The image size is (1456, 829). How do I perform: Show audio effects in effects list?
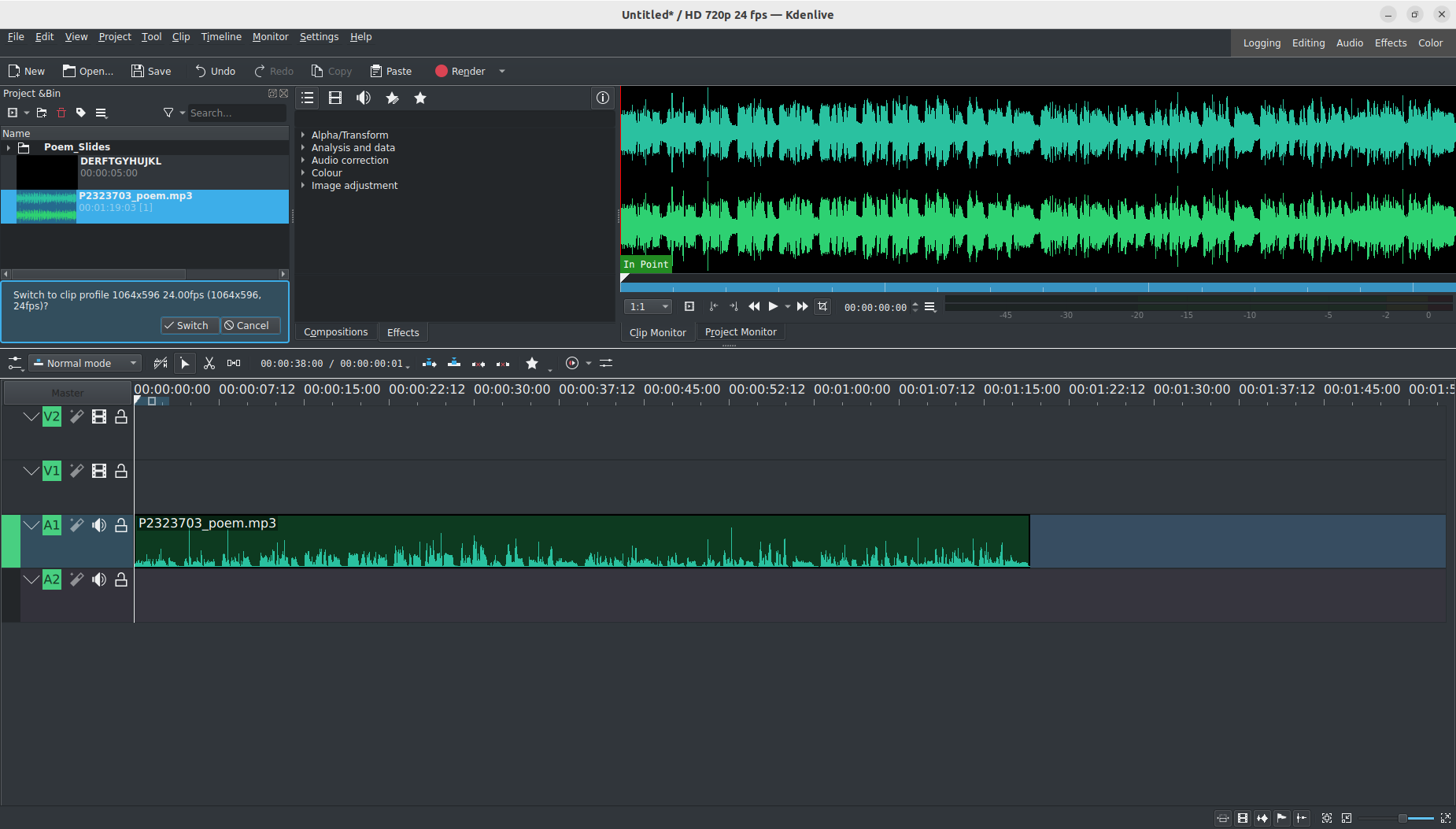click(363, 98)
